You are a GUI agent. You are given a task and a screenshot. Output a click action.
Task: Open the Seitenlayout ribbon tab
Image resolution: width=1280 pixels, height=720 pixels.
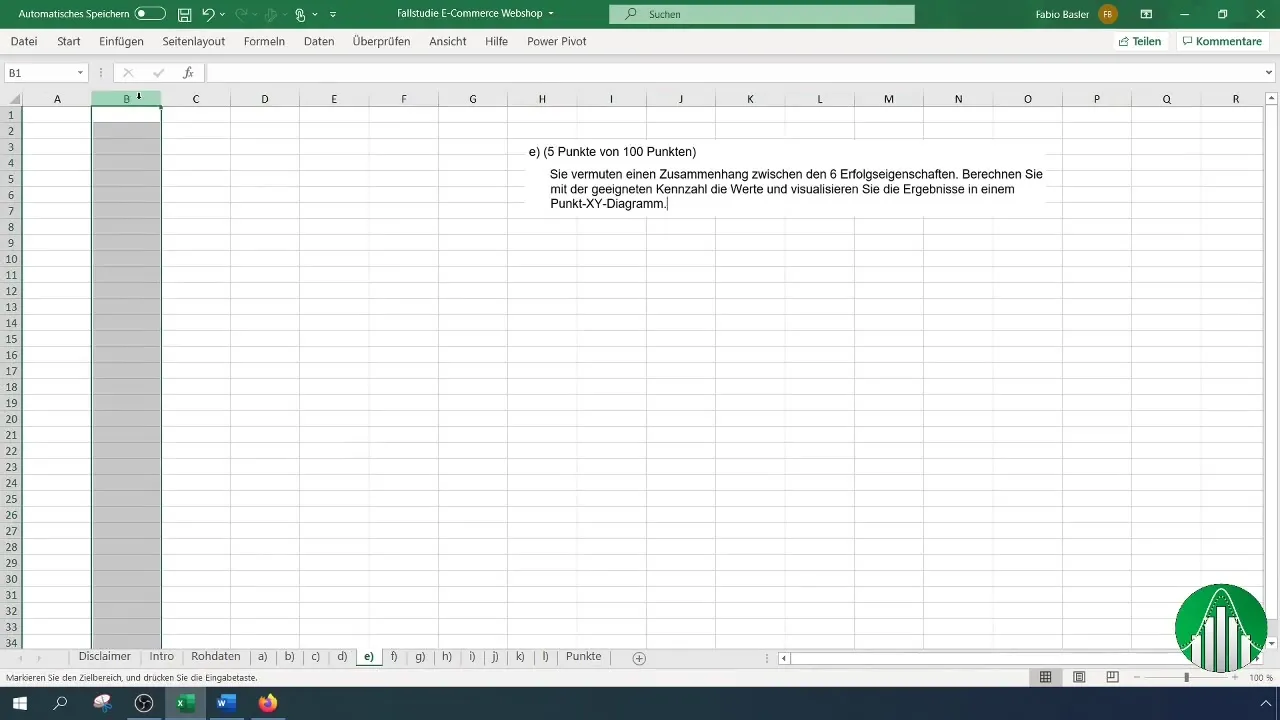194,41
